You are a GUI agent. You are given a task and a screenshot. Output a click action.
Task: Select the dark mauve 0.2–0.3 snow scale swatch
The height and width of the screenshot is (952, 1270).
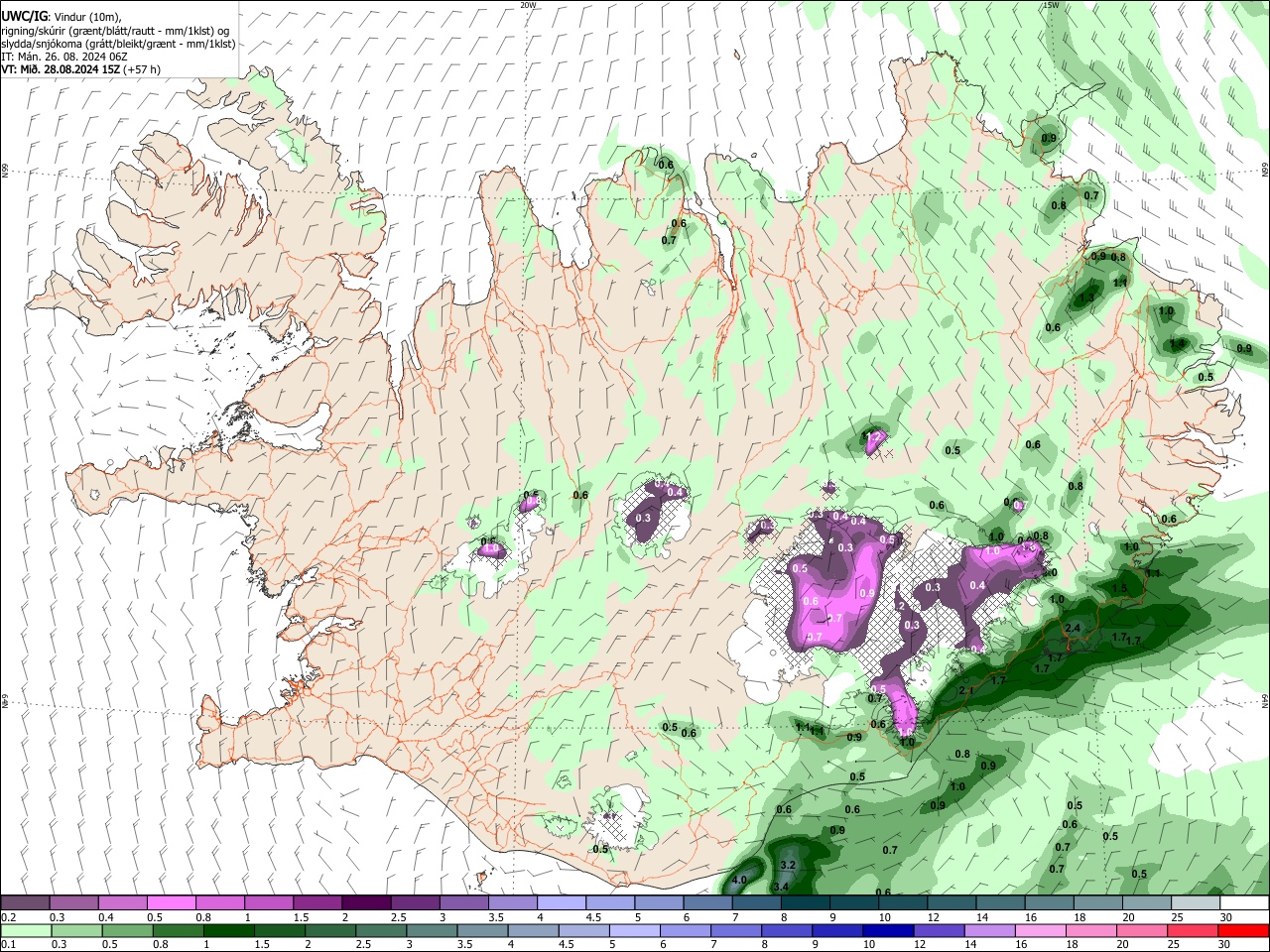[x=25, y=902]
